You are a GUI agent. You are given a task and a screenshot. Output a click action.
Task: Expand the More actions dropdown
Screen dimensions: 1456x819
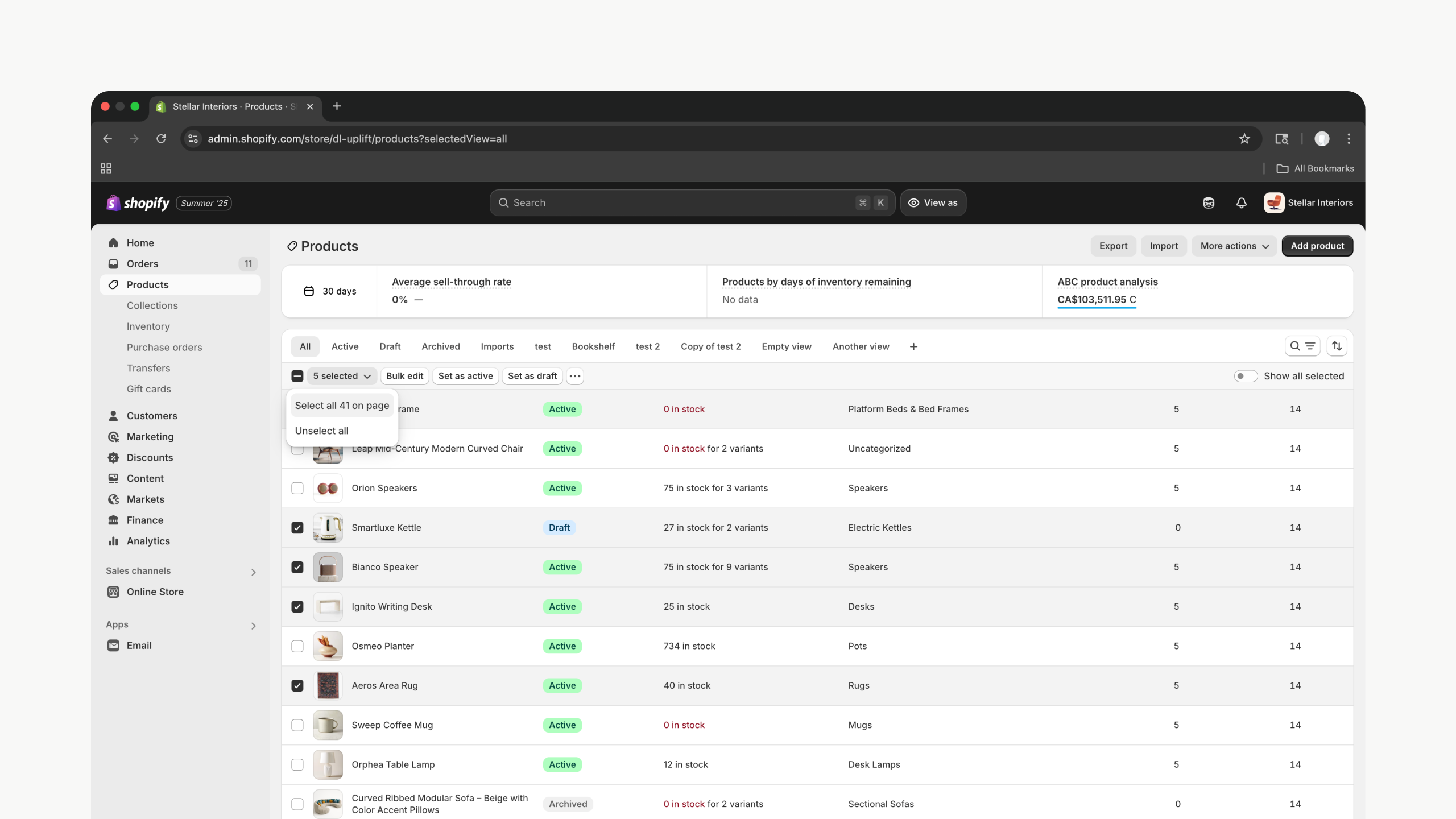tap(1234, 246)
